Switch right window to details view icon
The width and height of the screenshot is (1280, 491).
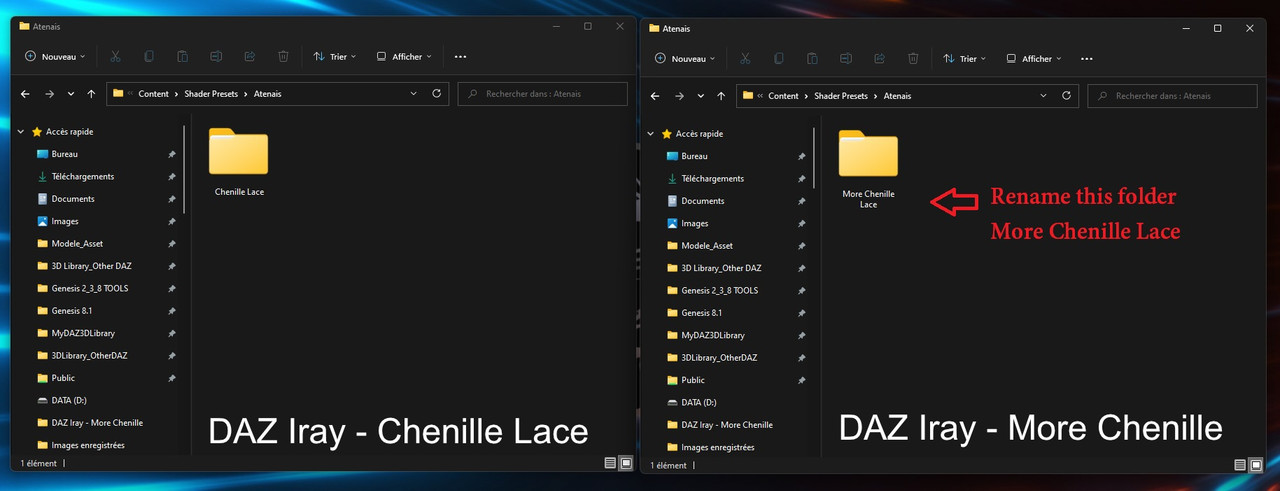coord(1240,465)
